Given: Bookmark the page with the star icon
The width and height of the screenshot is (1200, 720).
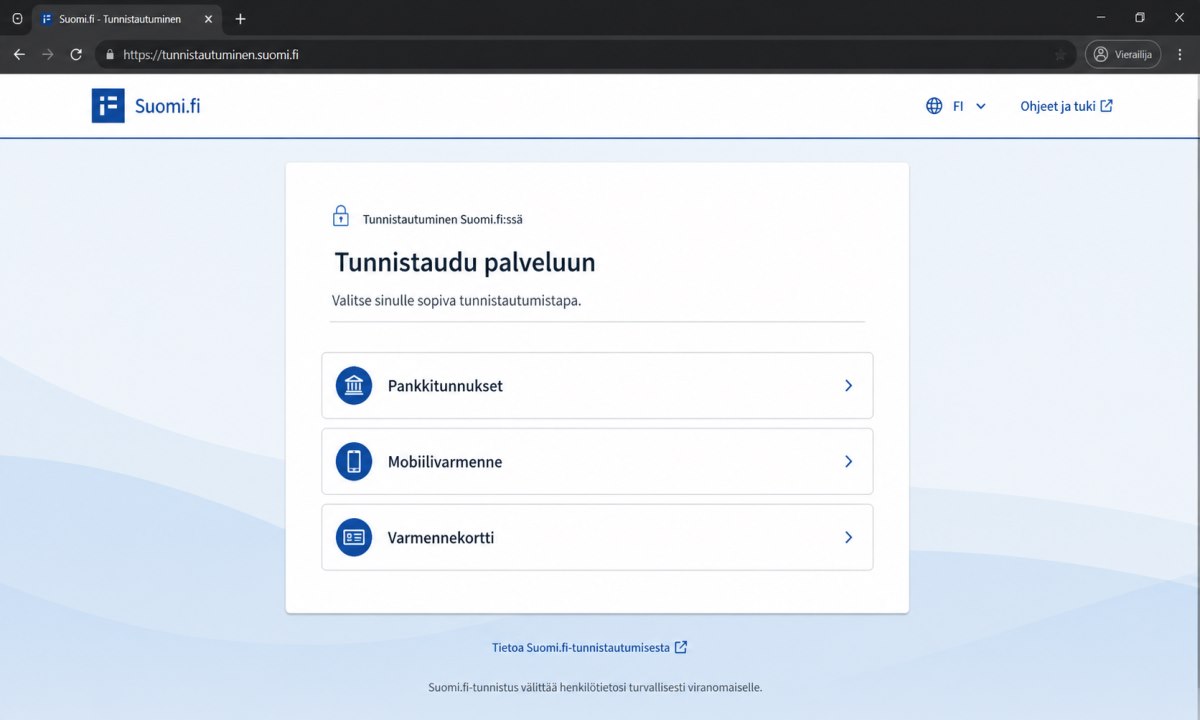Looking at the screenshot, I should coord(1060,54).
